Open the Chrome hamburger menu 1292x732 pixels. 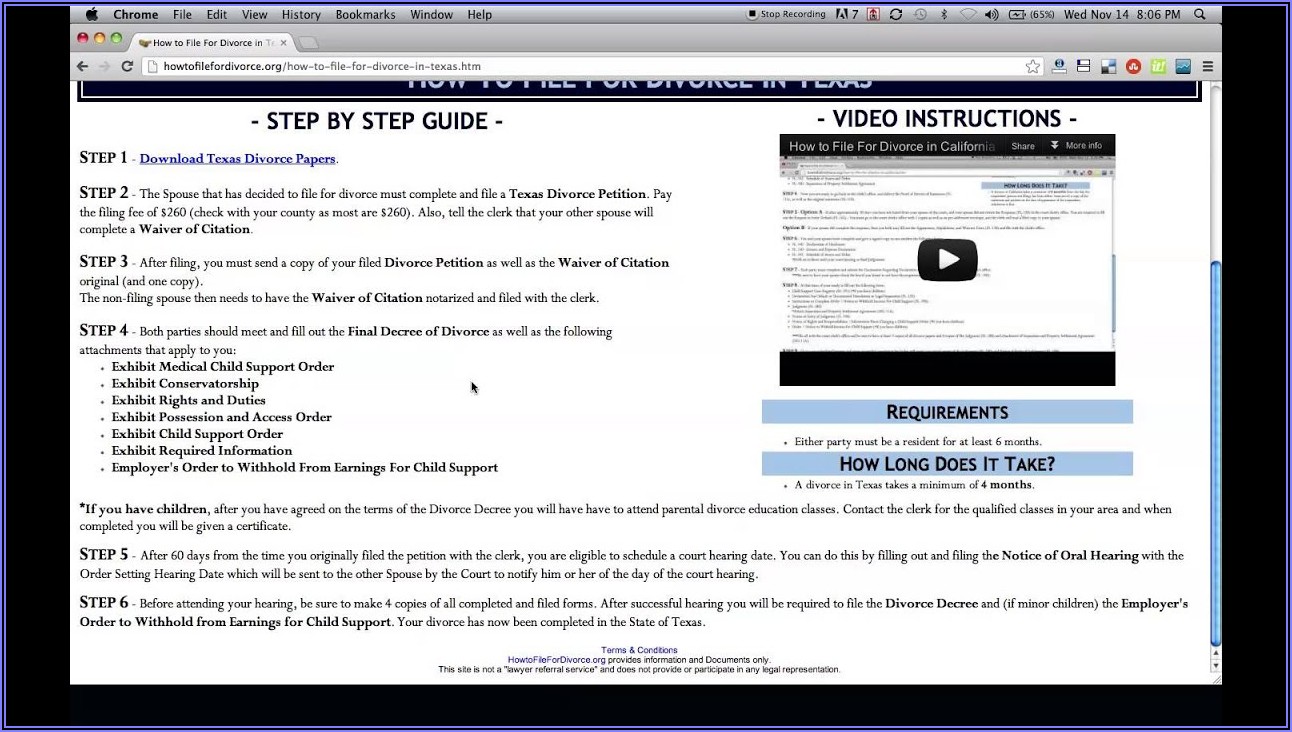[1208, 67]
